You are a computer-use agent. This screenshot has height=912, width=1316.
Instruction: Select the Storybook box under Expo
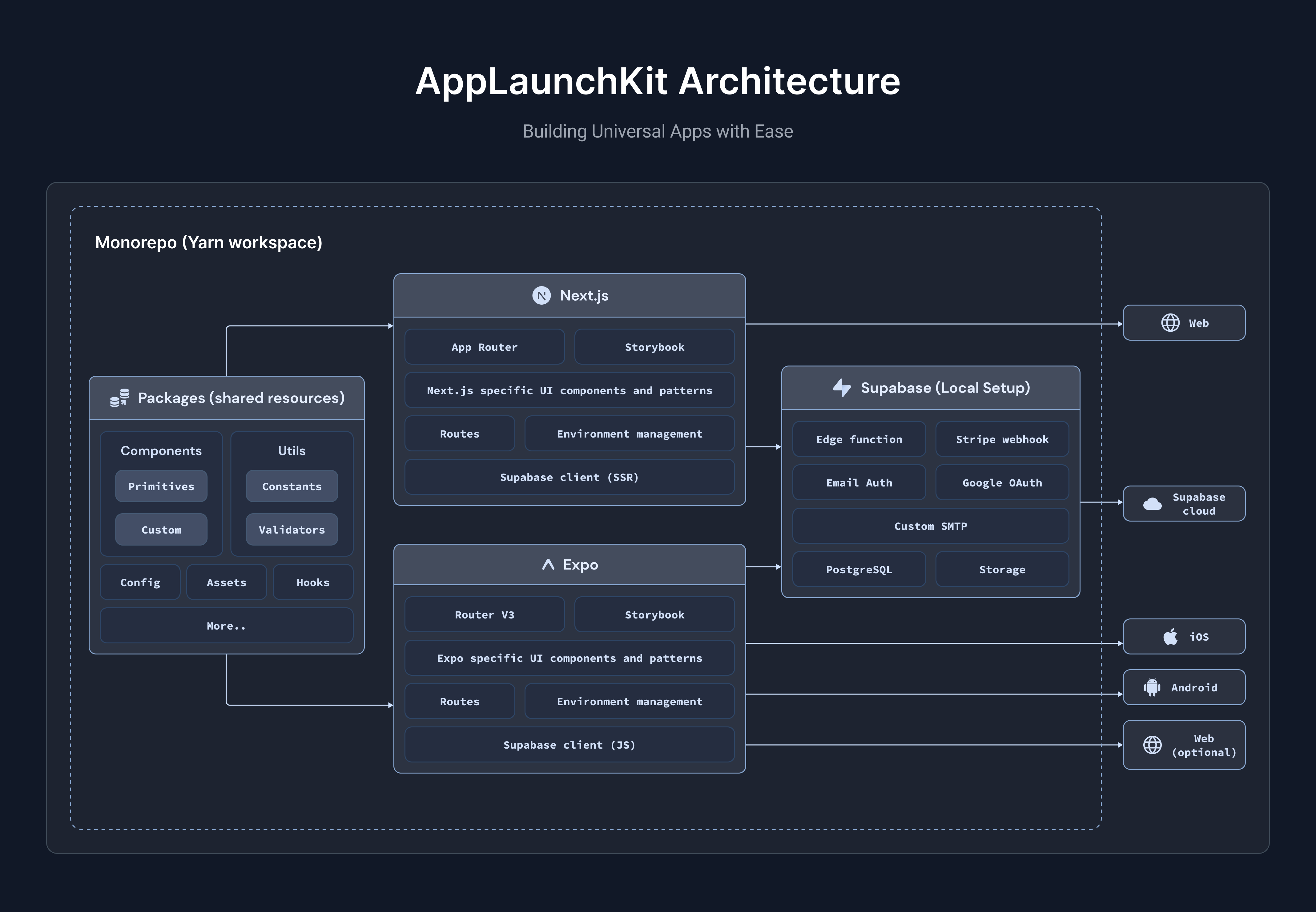coord(654,615)
